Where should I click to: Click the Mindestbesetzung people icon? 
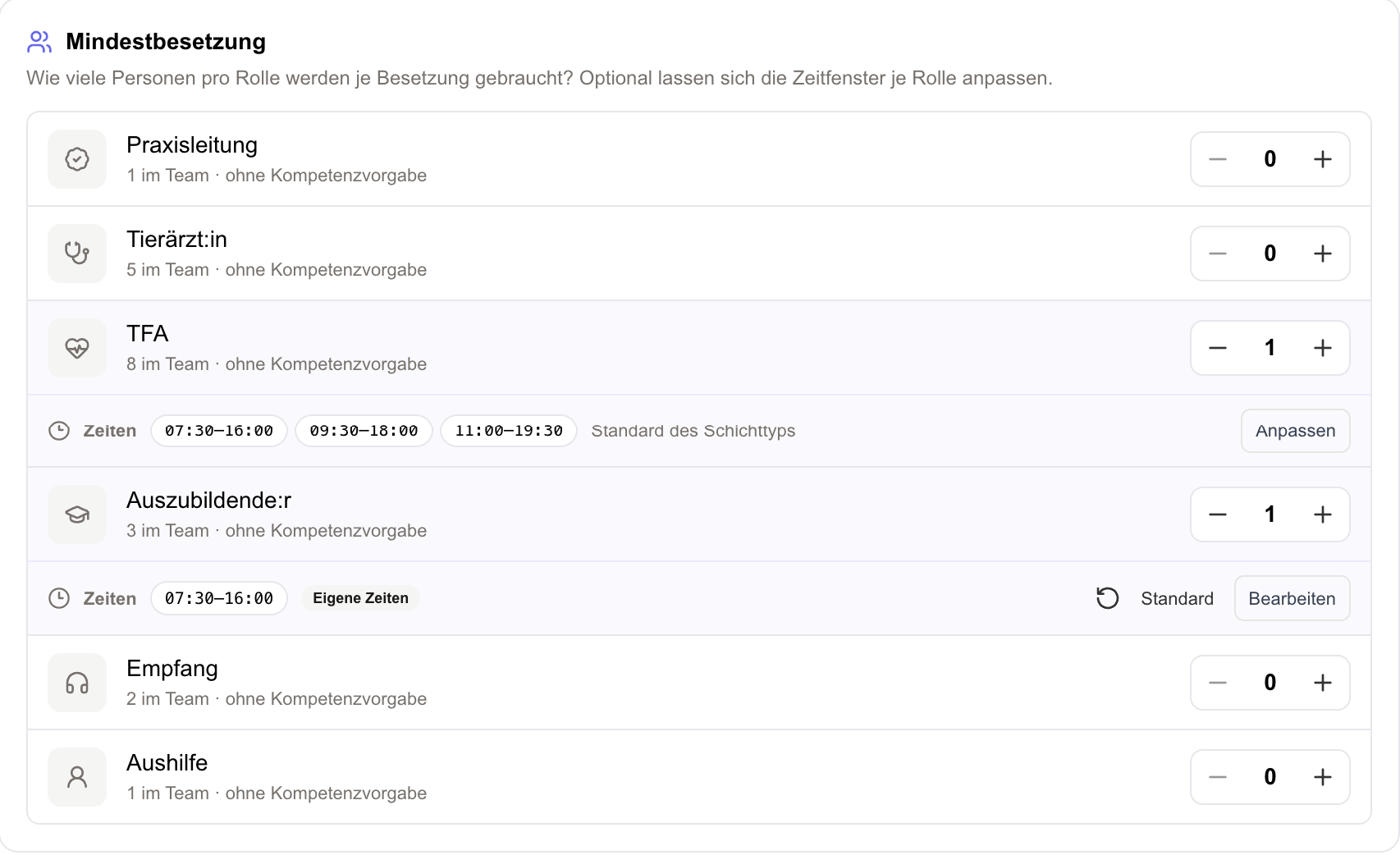[39, 42]
